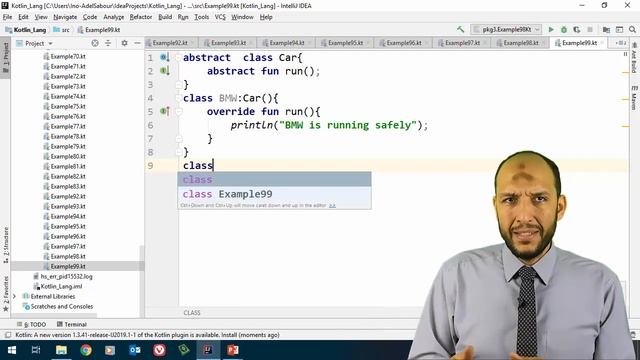Start debugging with the bug icon
This screenshot has height=360, width=640.
tap(564, 29)
